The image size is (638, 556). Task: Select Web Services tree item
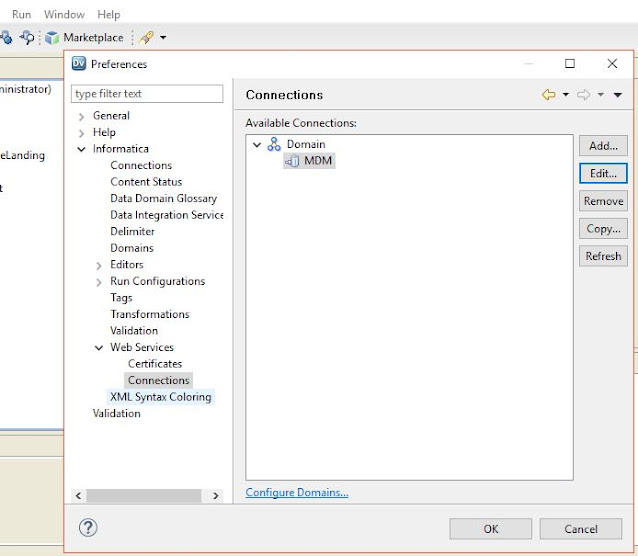(142, 347)
